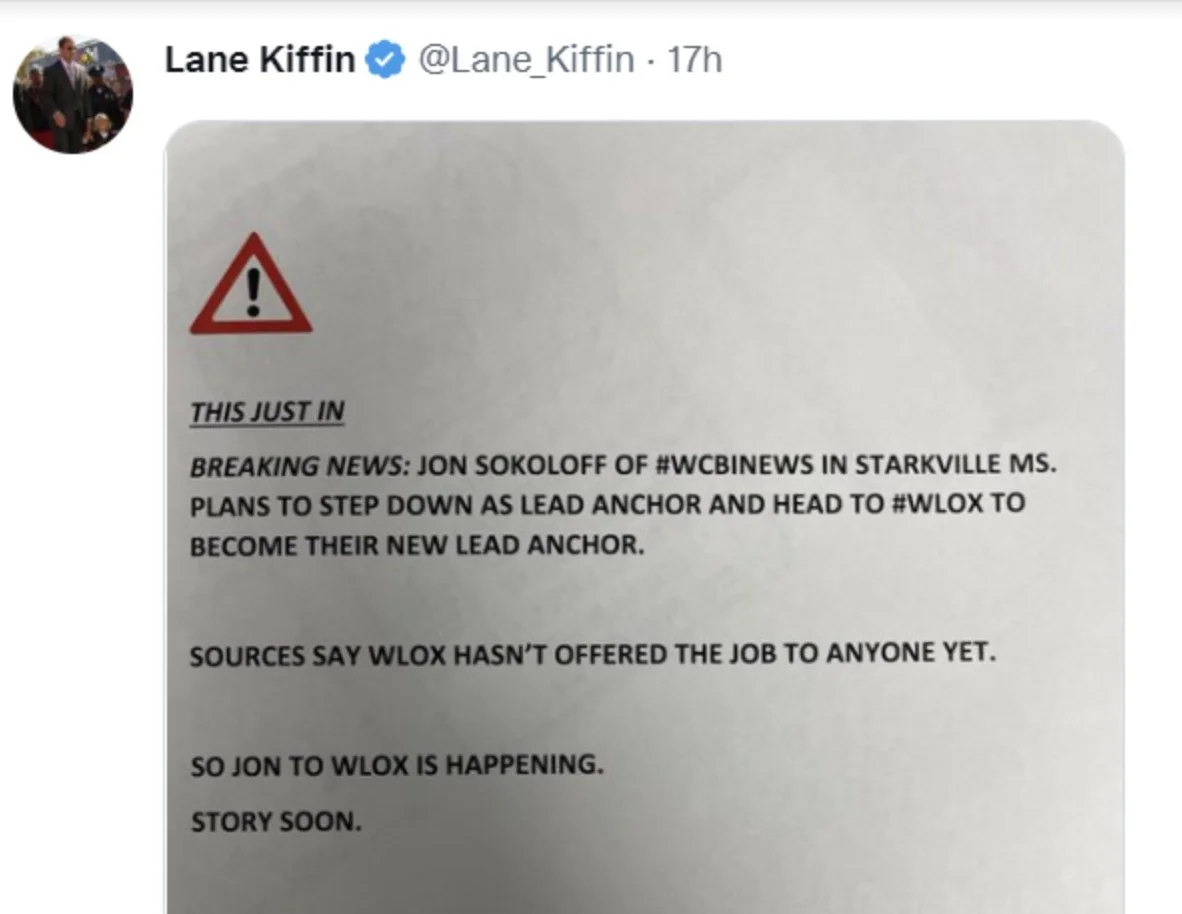
Task: Click the red warning triangle icon
Action: [251, 284]
